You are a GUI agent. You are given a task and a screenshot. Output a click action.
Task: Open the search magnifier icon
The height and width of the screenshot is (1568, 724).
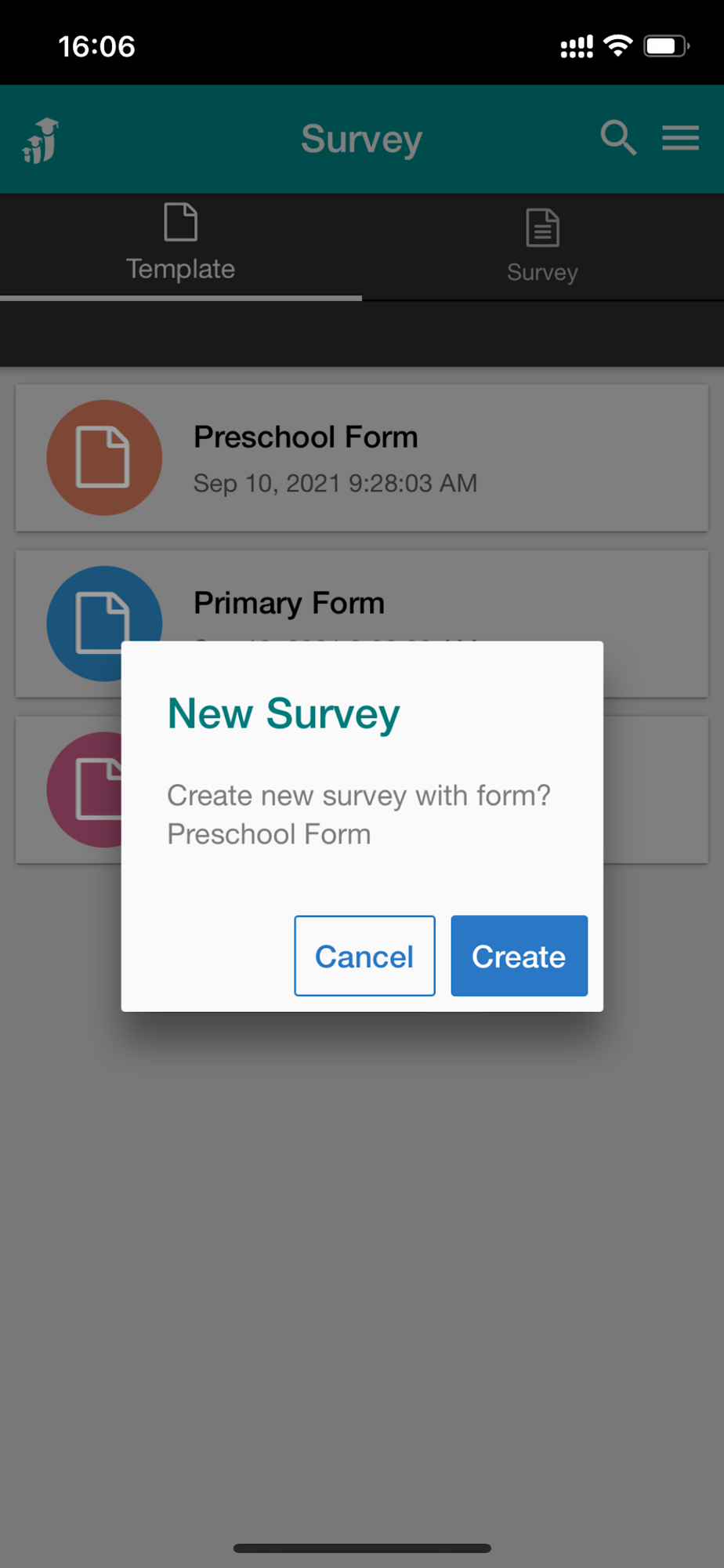point(617,138)
